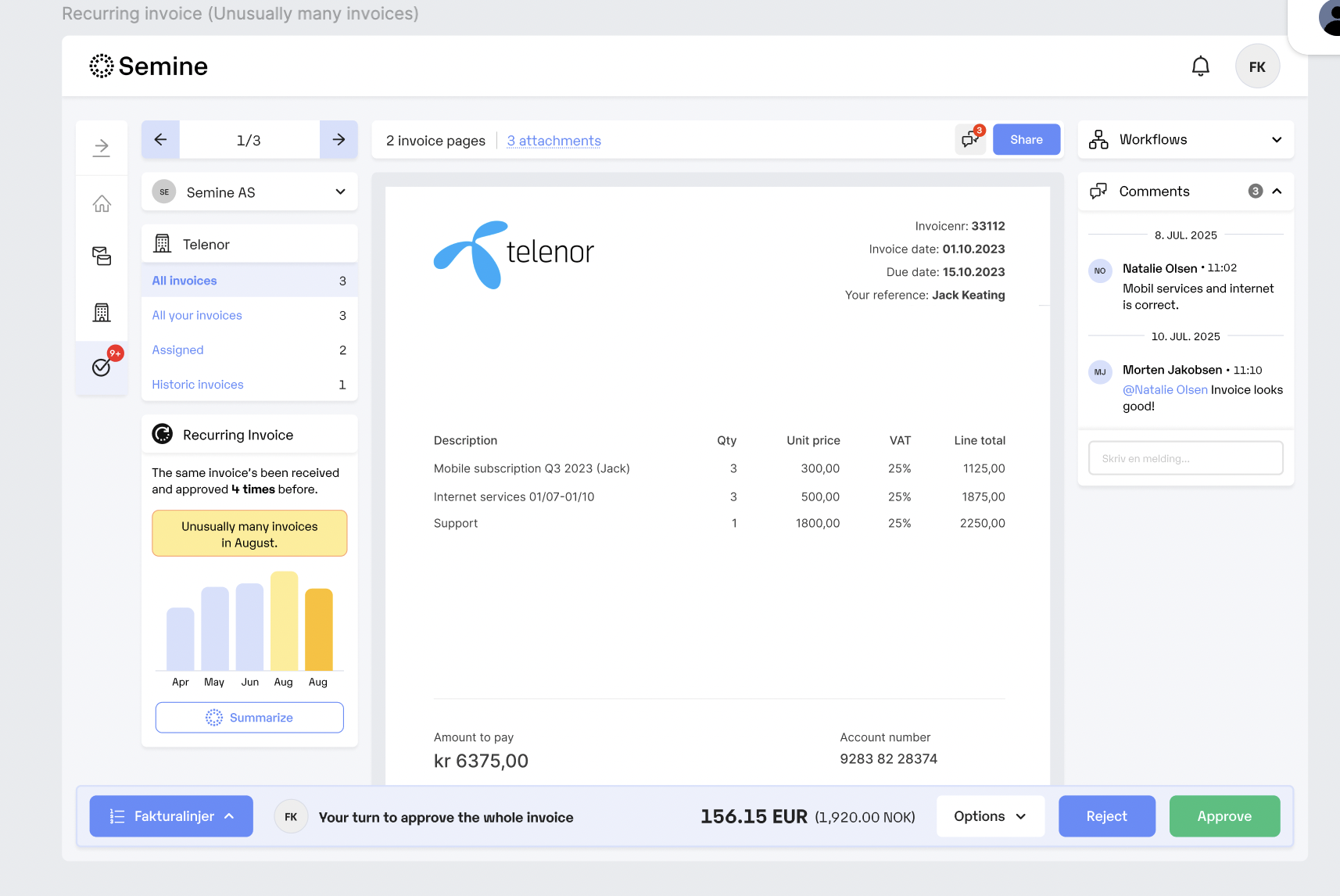Viewport: 1340px width, 896px height.
Task: Open the notifications bell
Action: tap(1200, 66)
